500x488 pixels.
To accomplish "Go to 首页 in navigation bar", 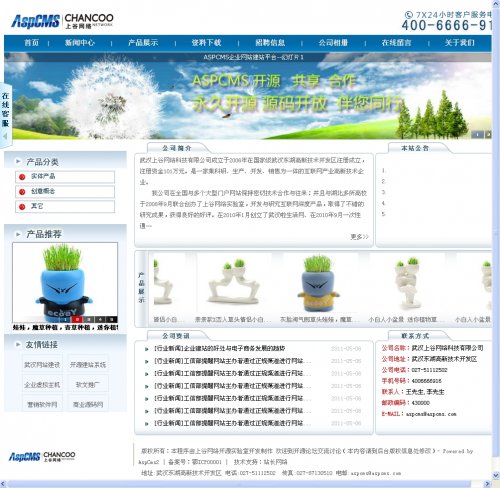I will pos(31,43).
